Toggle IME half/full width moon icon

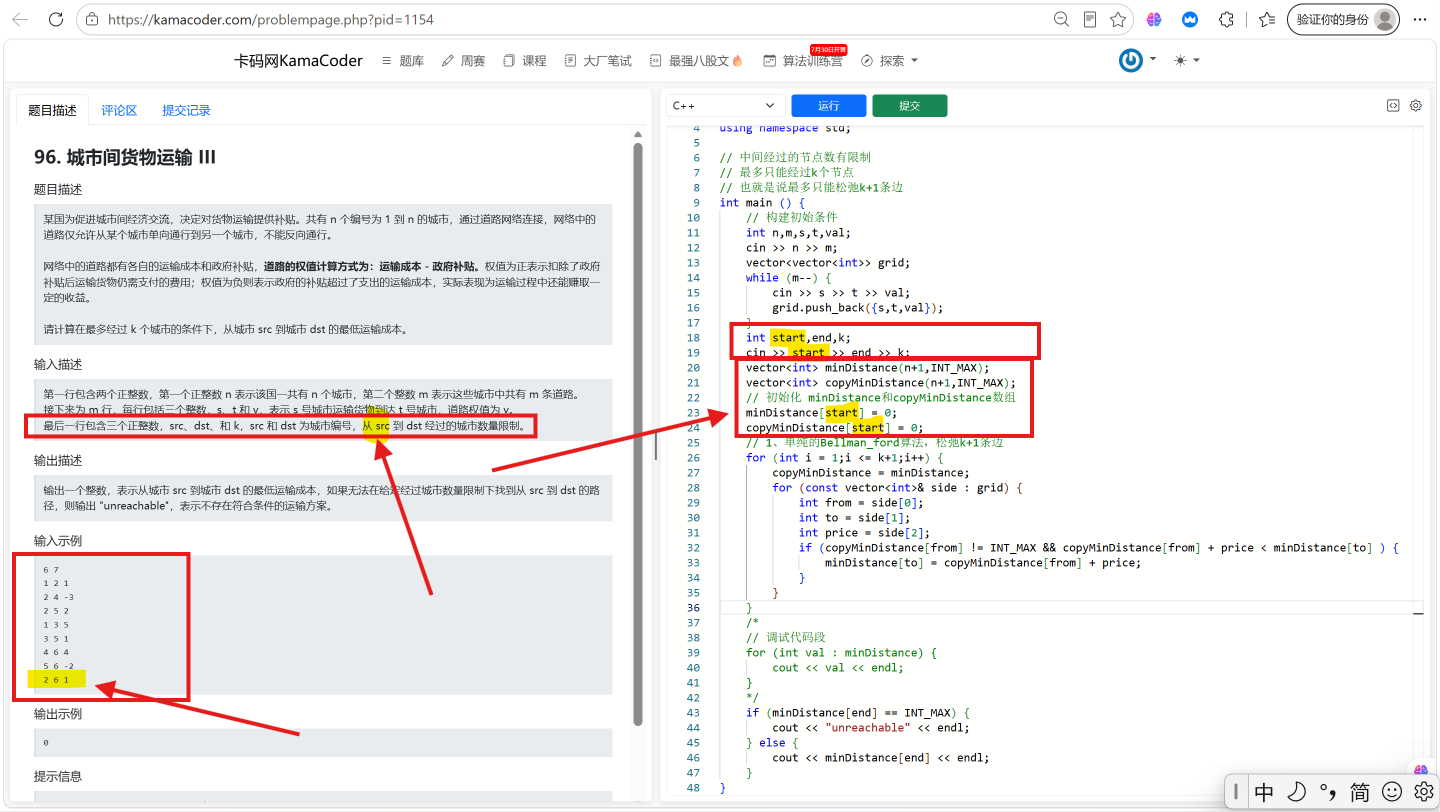point(1296,792)
